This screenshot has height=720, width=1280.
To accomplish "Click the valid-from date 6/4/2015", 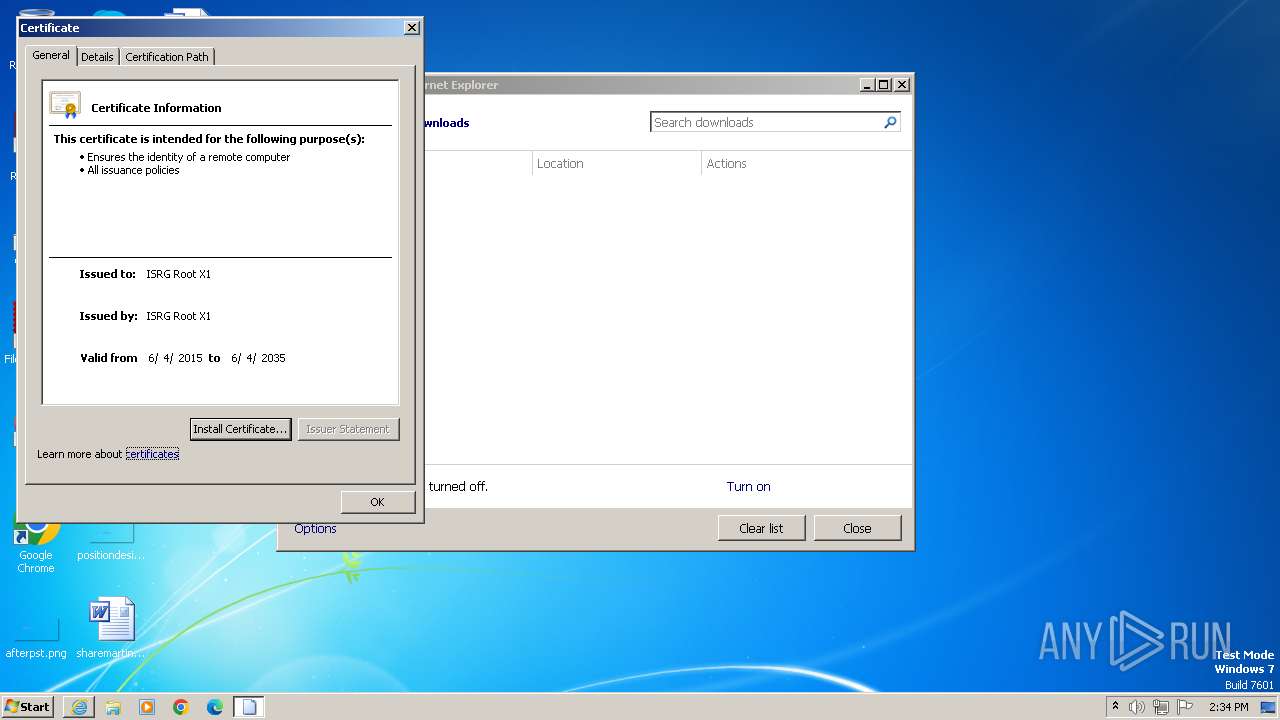I will click(175, 358).
